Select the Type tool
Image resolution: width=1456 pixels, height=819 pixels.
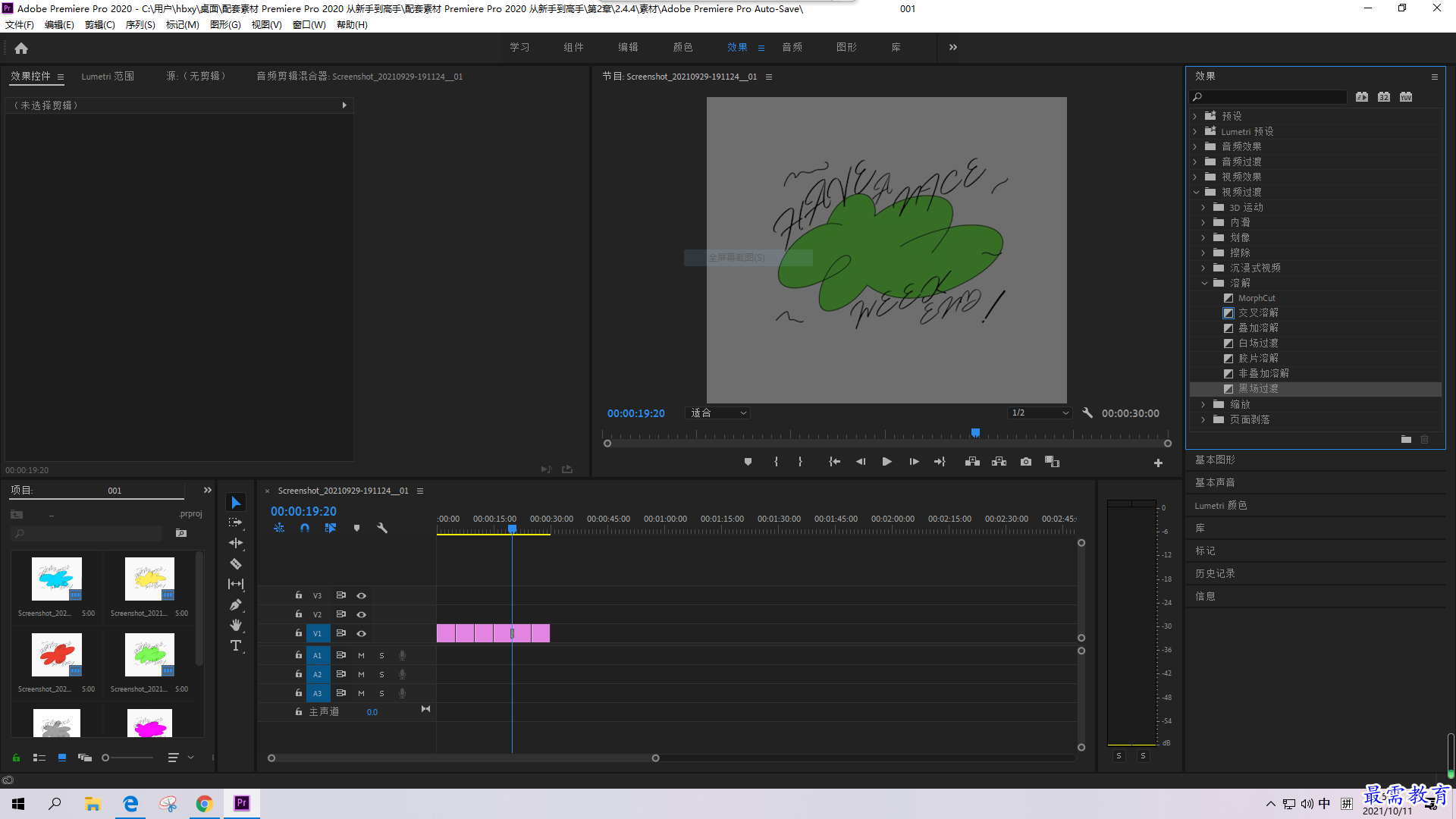(x=236, y=645)
